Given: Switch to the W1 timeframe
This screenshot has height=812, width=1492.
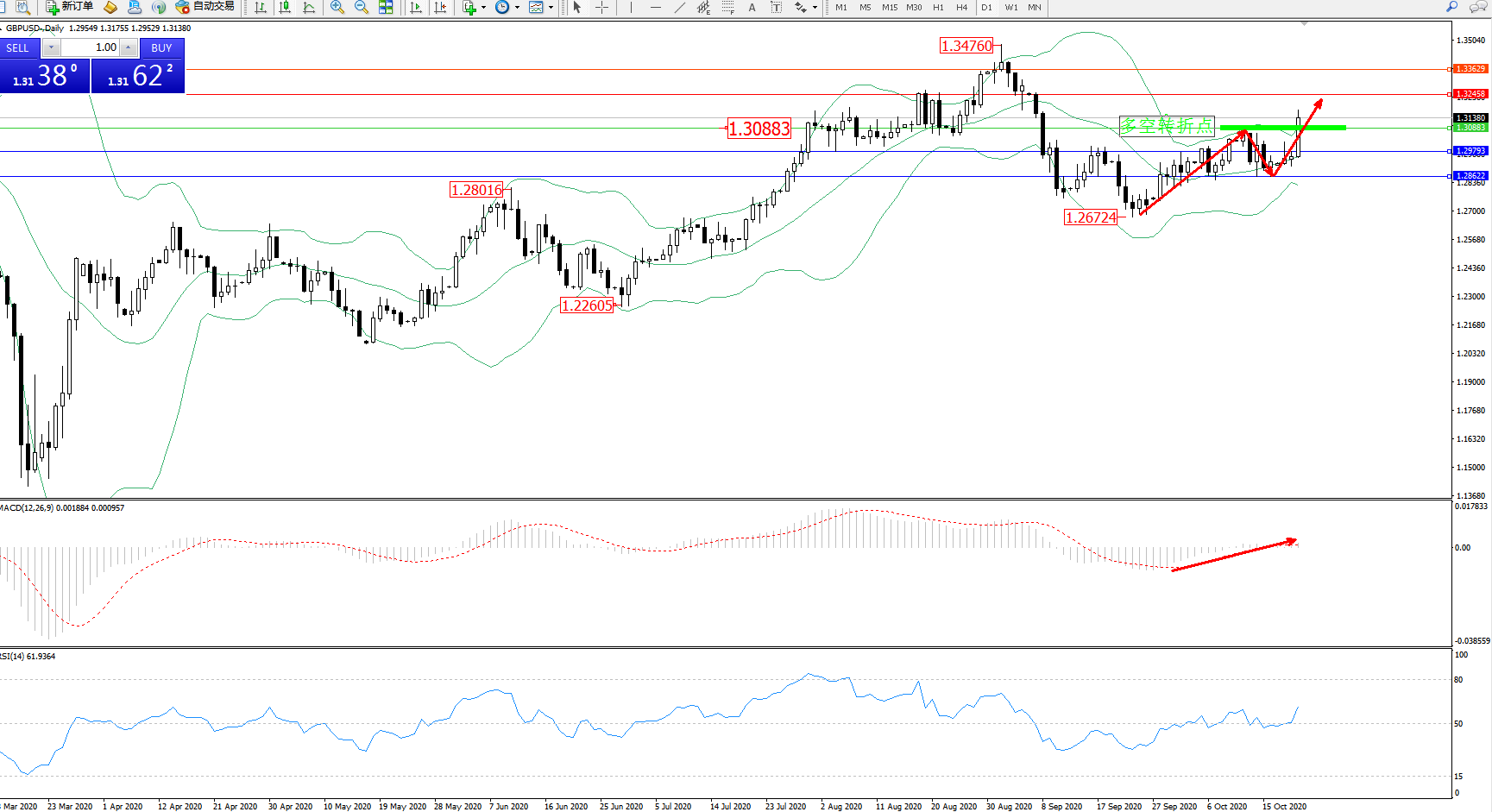Looking at the screenshot, I should [1010, 7].
